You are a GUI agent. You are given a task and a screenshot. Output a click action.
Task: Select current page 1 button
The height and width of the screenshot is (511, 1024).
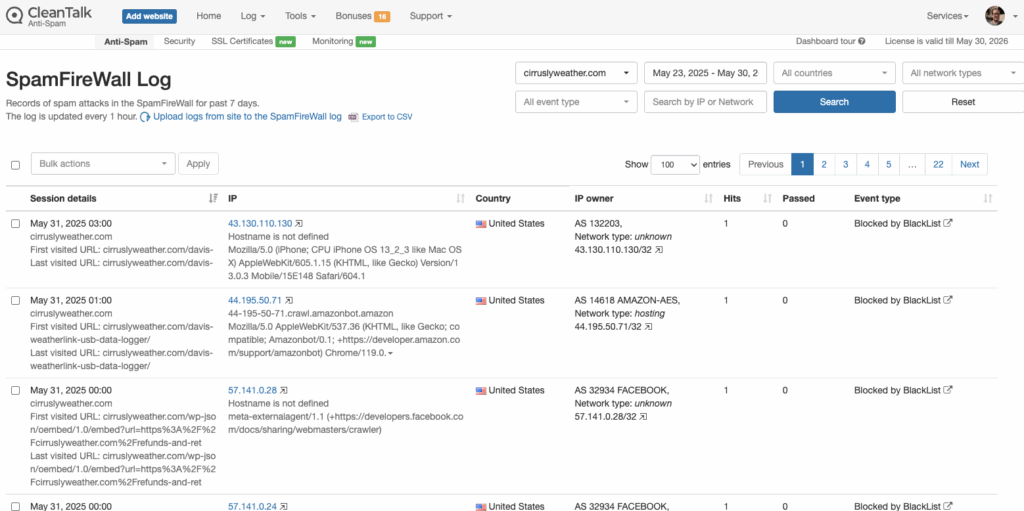coord(802,164)
